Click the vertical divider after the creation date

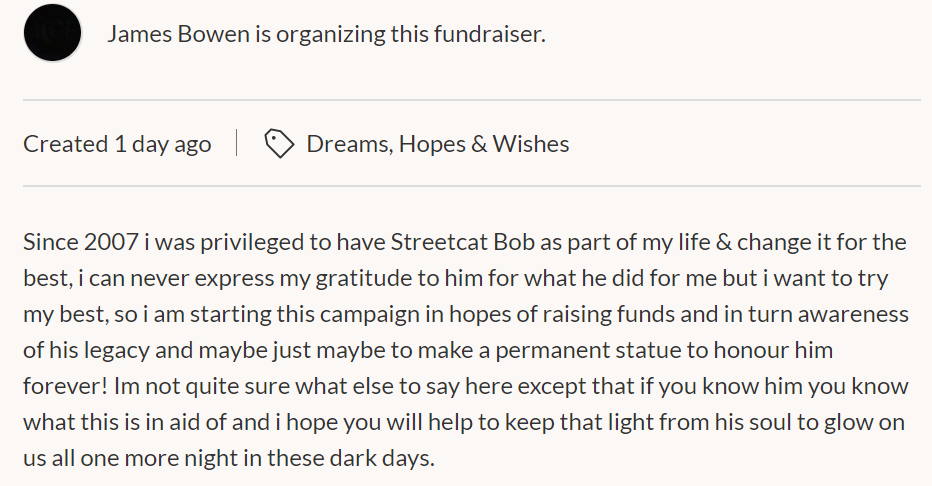tap(237, 143)
